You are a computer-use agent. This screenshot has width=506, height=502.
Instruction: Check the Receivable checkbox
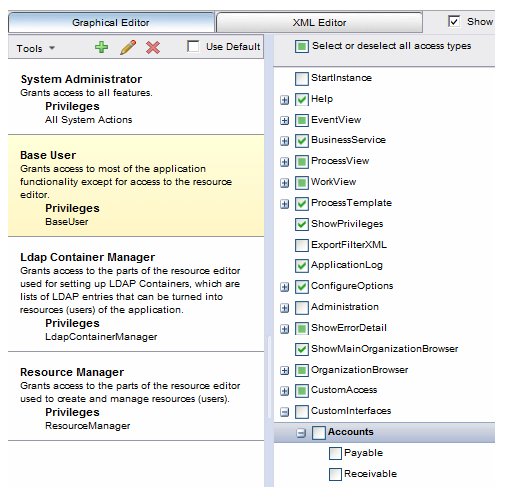(x=335, y=474)
